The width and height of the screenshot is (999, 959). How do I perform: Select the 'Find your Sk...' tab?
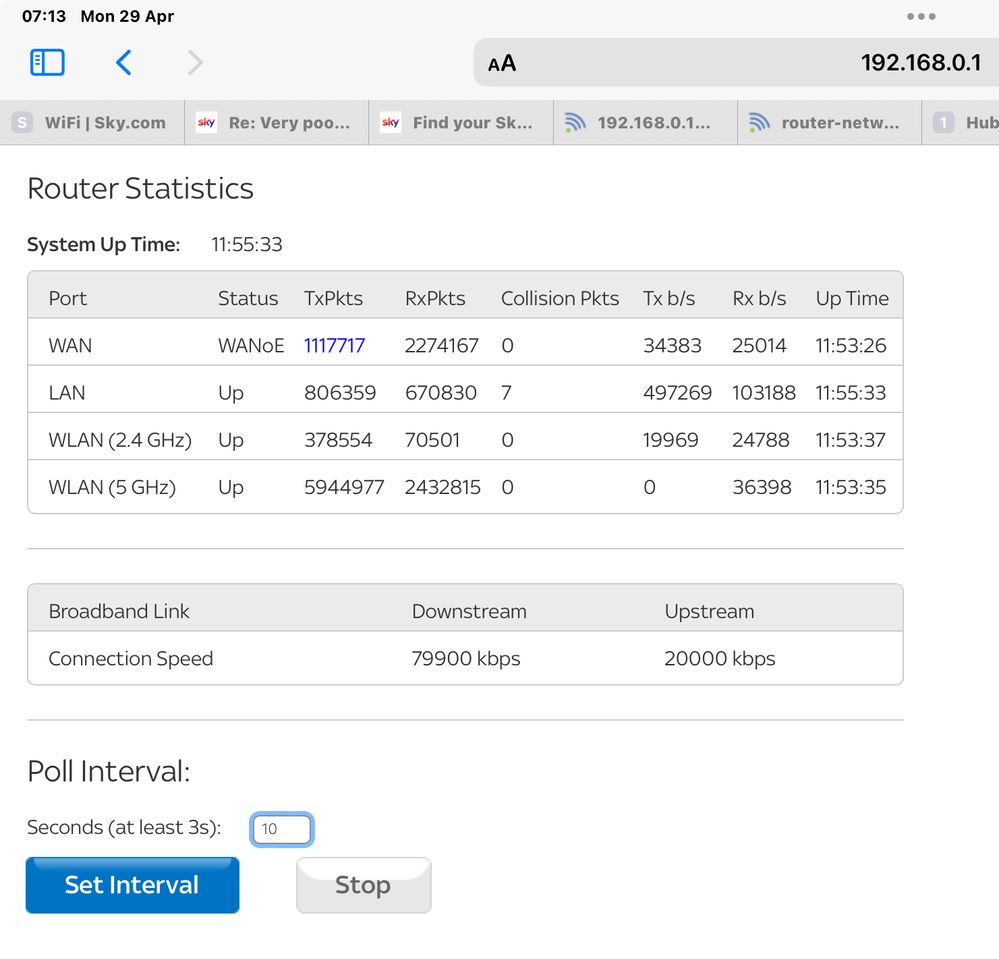tap(460, 123)
